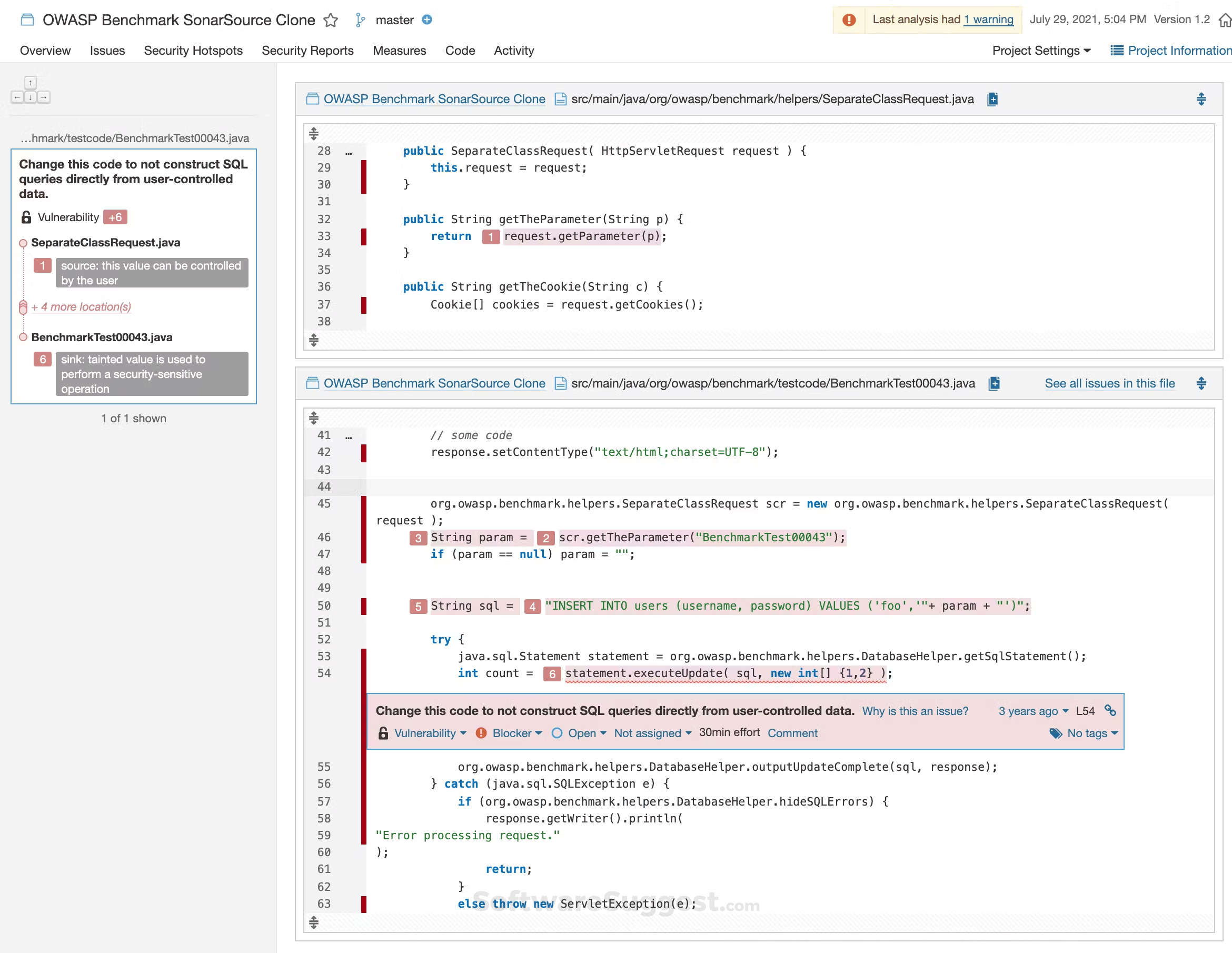Image resolution: width=1232 pixels, height=953 pixels.
Task: Open the Blocker severity dropdown
Action: [517, 733]
